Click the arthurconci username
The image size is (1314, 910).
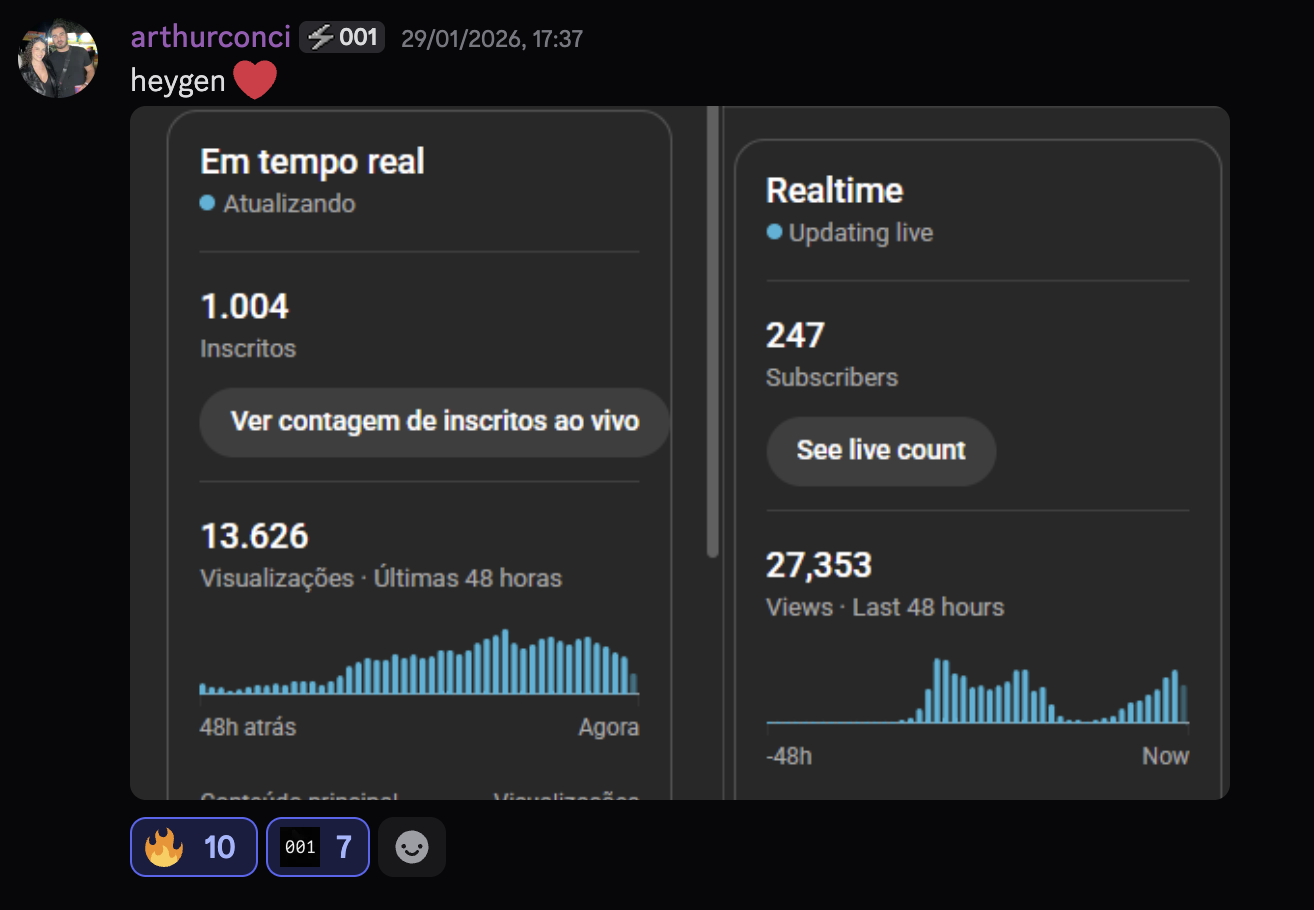[x=210, y=38]
